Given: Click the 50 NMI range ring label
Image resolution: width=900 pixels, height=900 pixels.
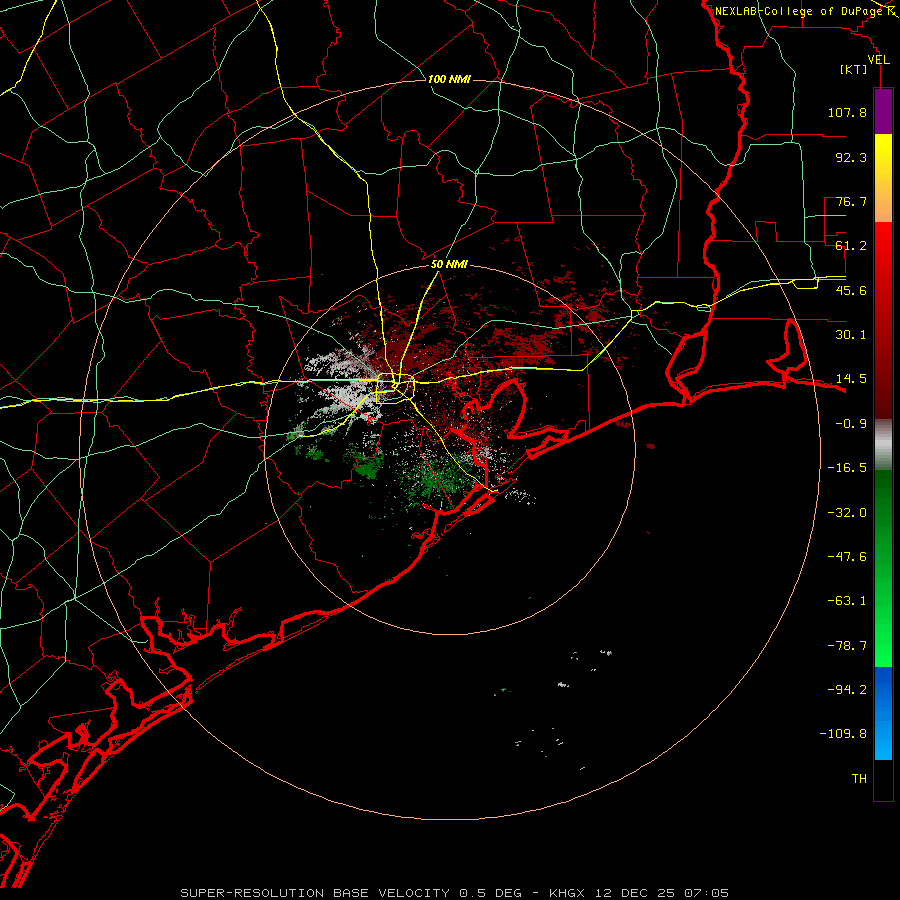Looking at the screenshot, I should (x=449, y=265).
